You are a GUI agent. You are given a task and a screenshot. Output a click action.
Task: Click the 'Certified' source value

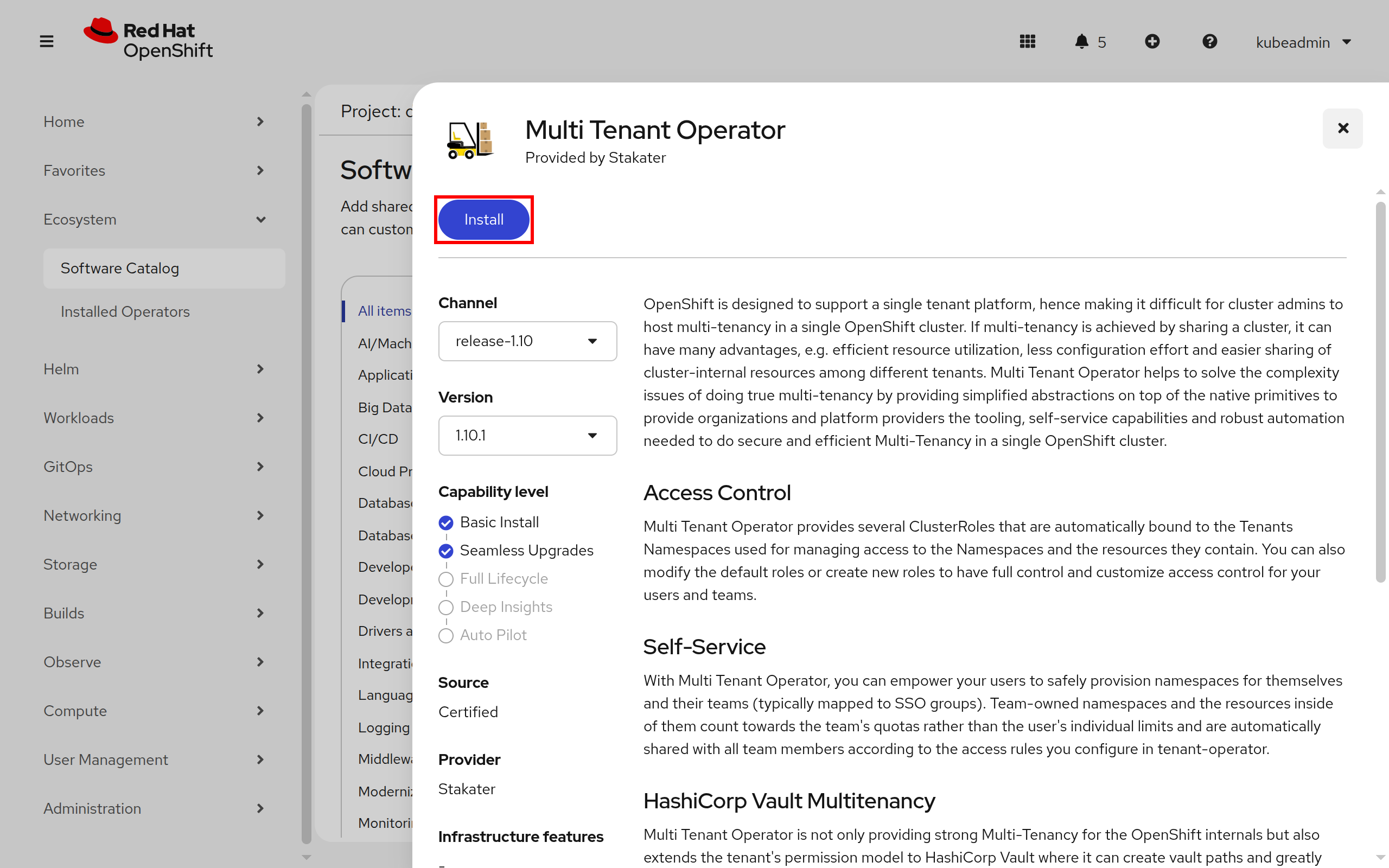468,712
